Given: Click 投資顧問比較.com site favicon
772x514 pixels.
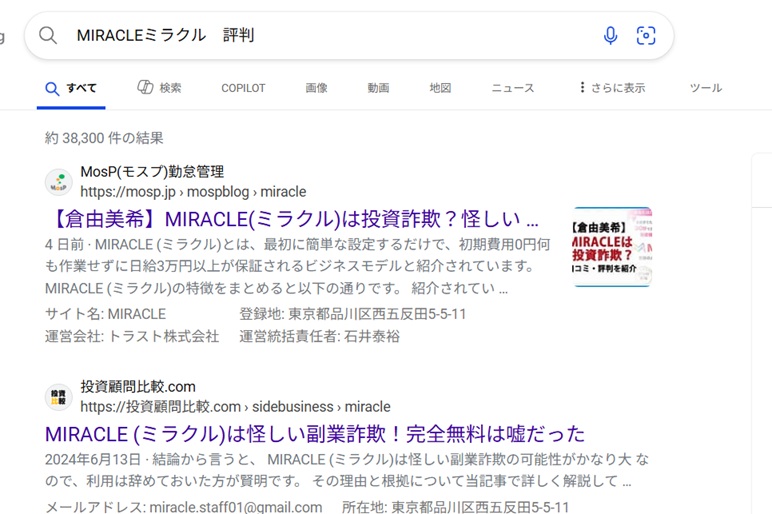Looking at the screenshot, I should 59,397.
